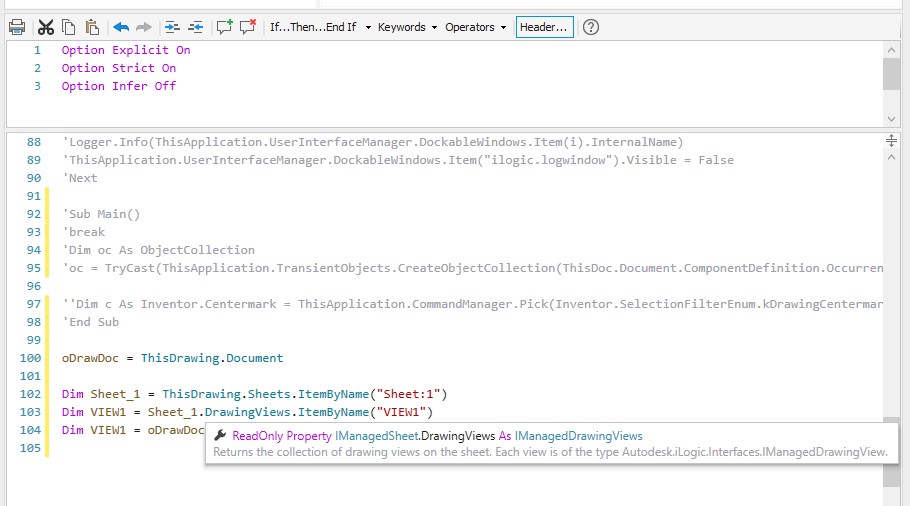Open the Operators dropdown menu
Screen dimensions: 910x506
(476, 27)
